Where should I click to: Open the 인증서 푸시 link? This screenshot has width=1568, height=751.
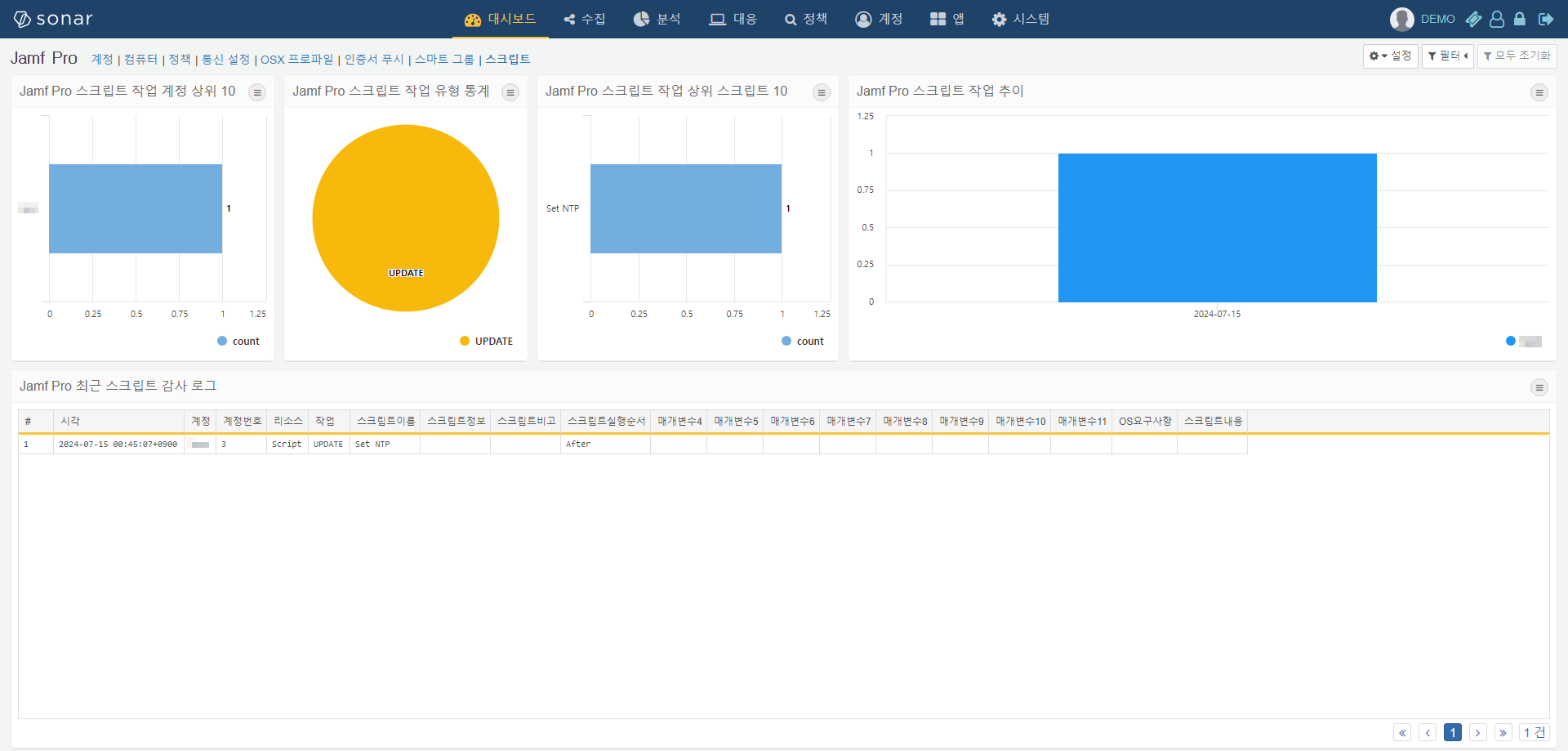click(374, 60)
